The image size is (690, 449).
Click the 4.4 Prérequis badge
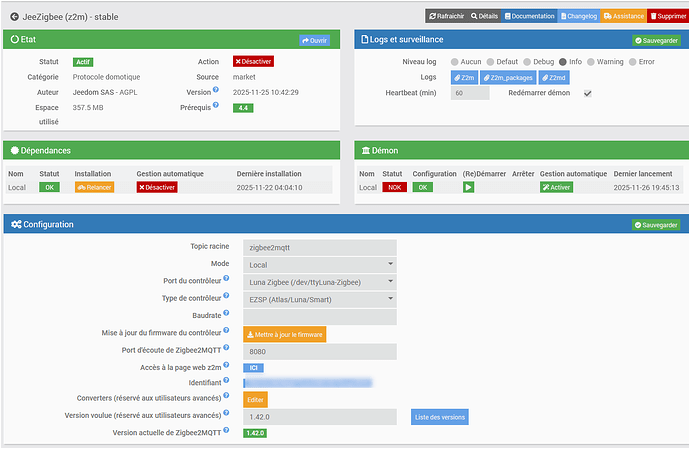coord(243,108)
